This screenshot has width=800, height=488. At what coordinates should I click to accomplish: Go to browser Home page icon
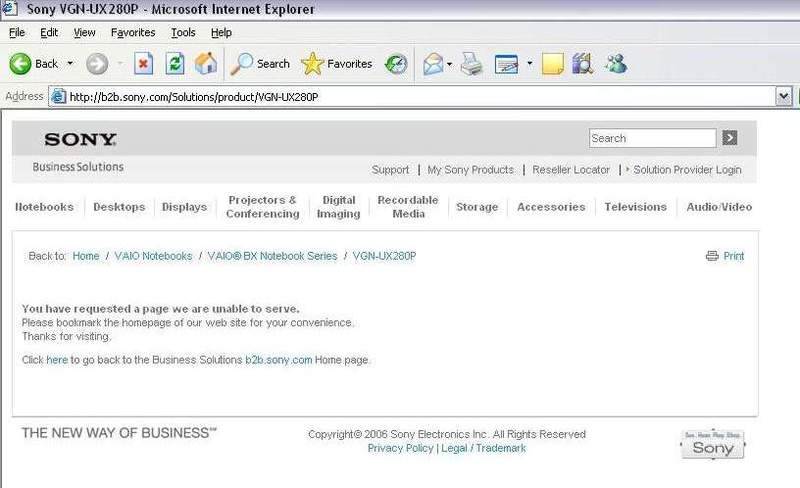206,64
